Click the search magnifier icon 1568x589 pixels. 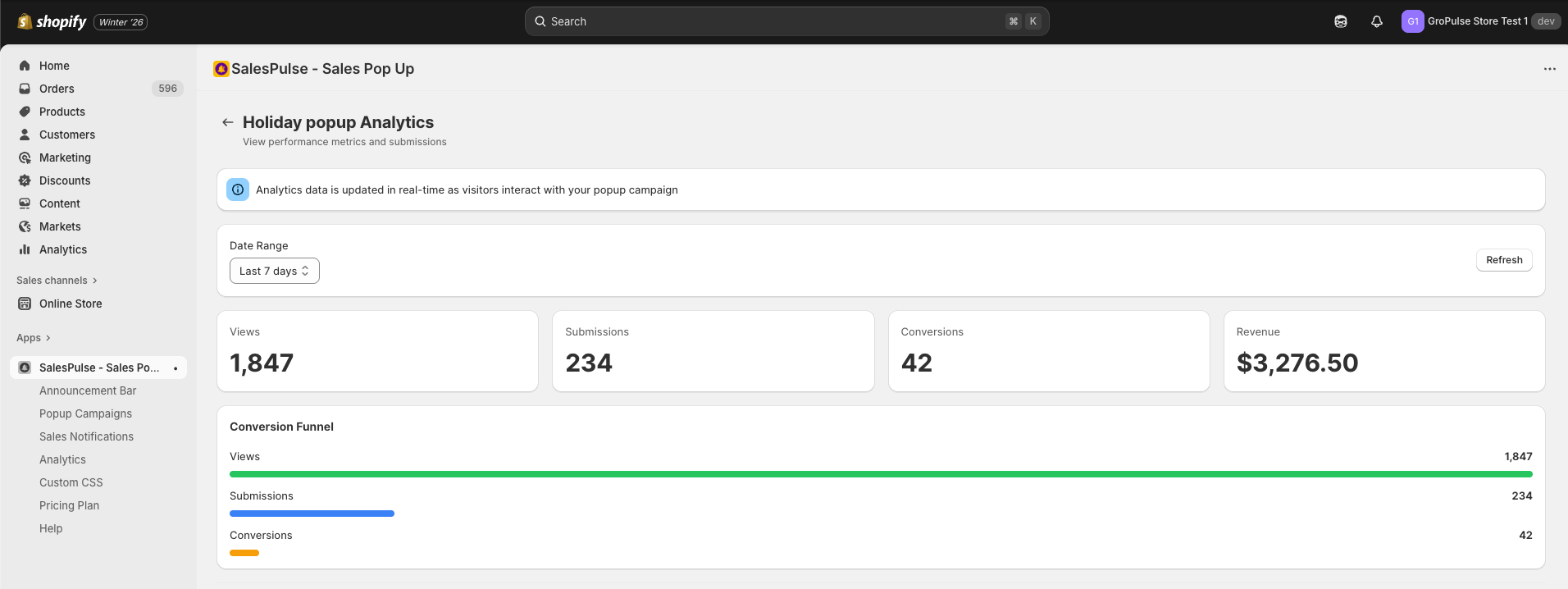(x=540, y=21)
